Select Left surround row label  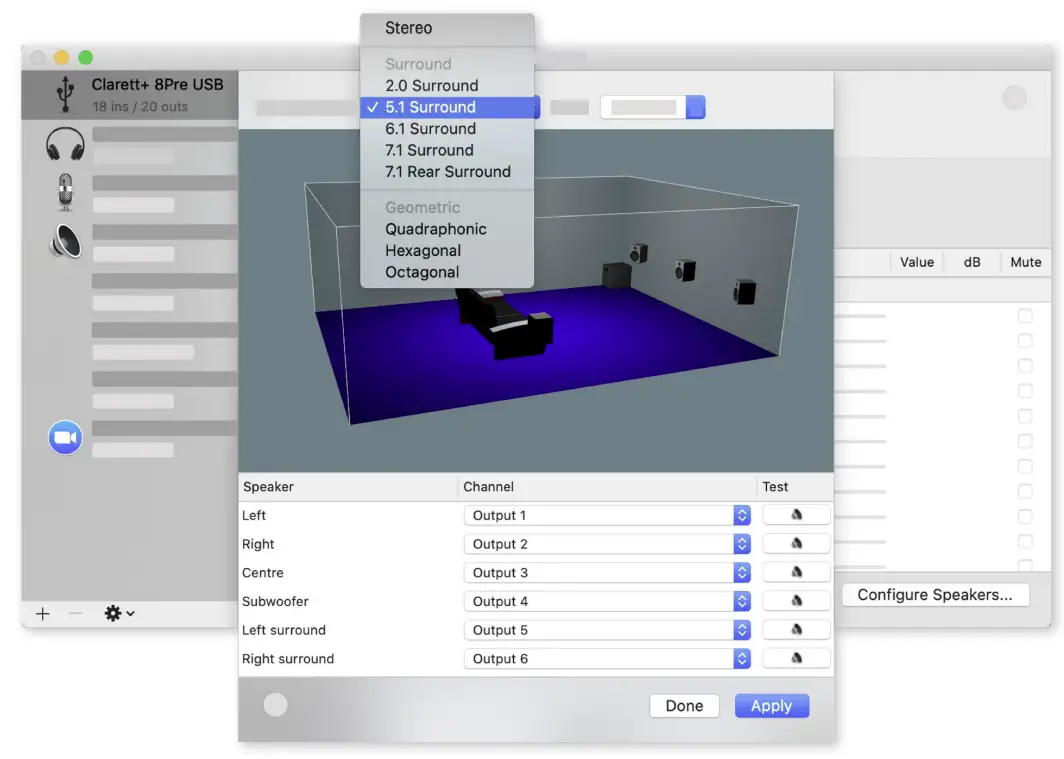point(284,630)
